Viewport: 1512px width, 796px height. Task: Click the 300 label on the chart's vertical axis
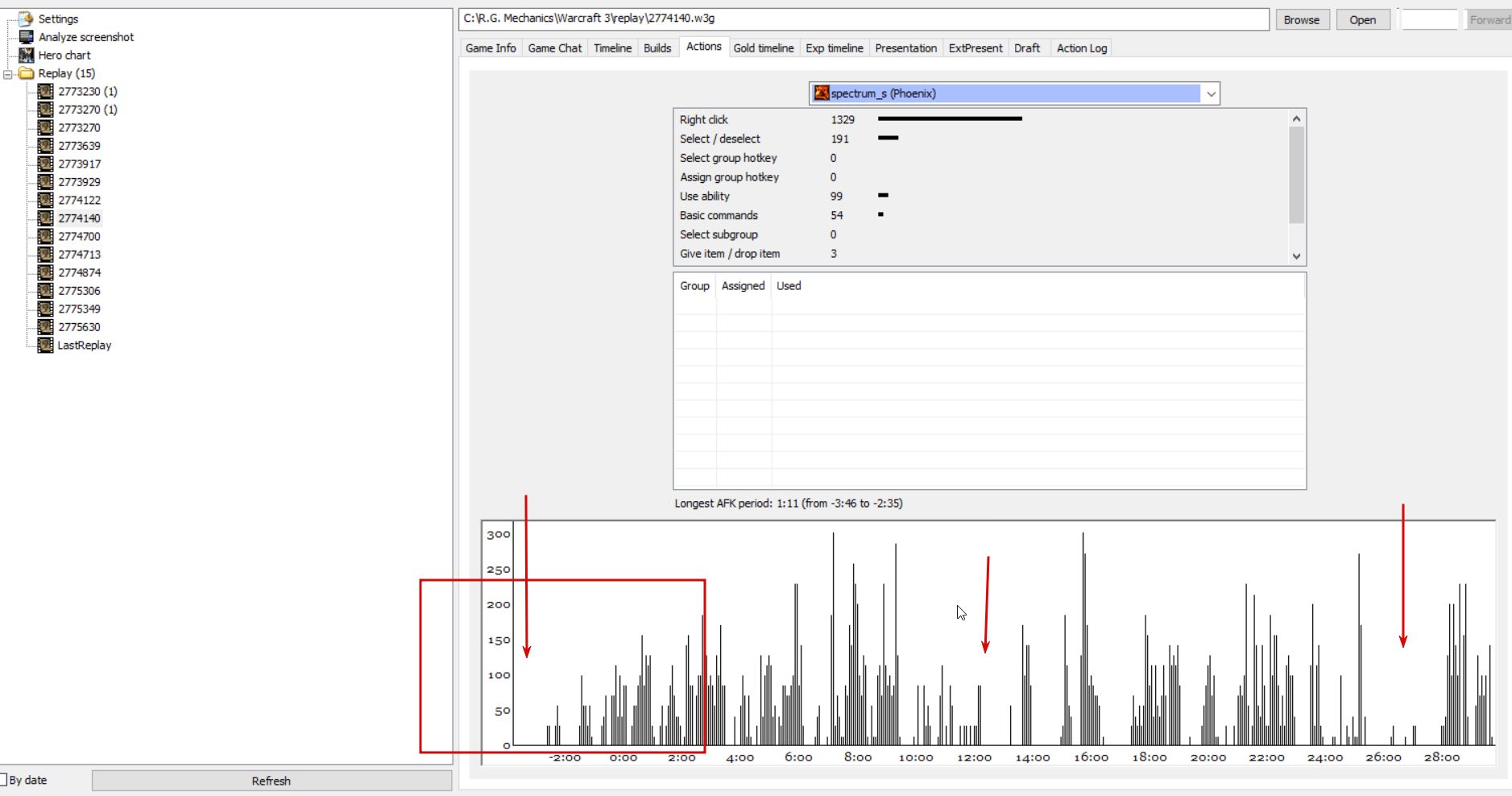pyautogui.click(x=499, y=534)
